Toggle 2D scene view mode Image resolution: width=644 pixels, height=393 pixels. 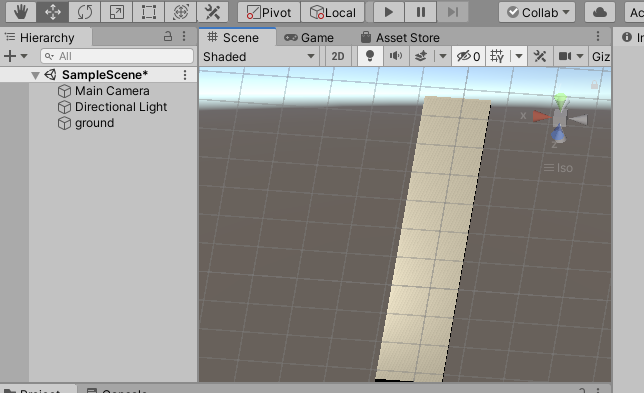pos(338,56)
